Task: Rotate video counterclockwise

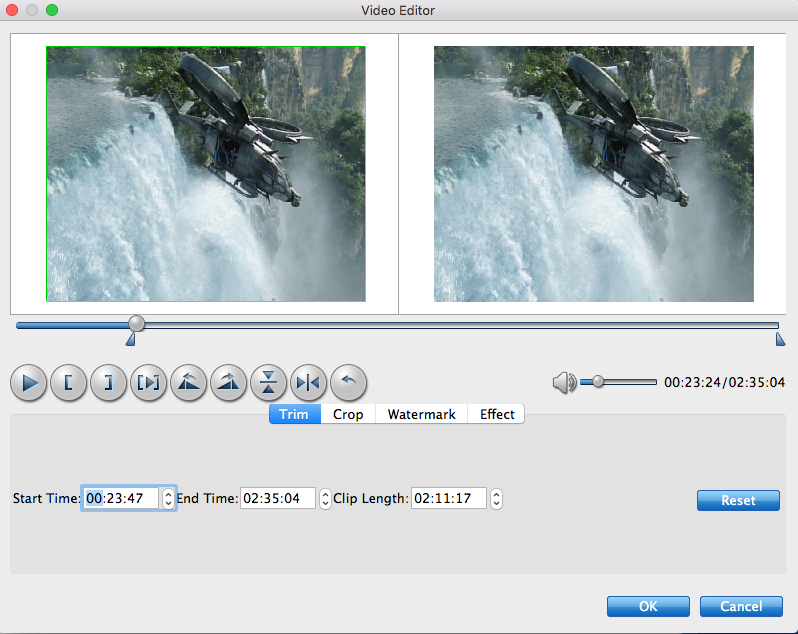Action: pos(189,382)
